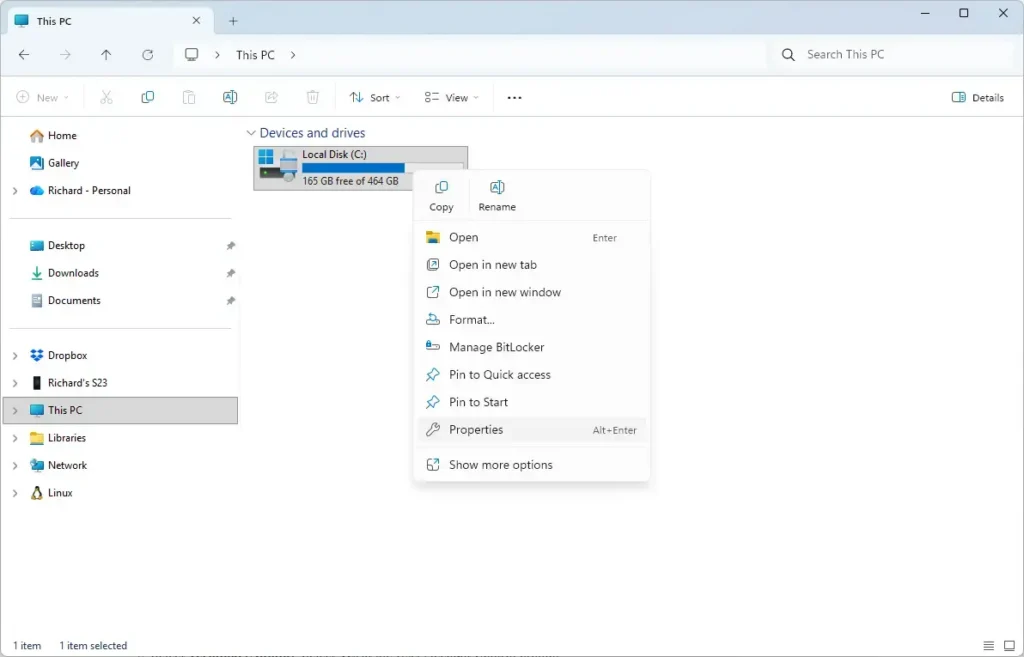Click the Cut scissors icon in toolbar

pyautogui.click(x=106, y=97)
